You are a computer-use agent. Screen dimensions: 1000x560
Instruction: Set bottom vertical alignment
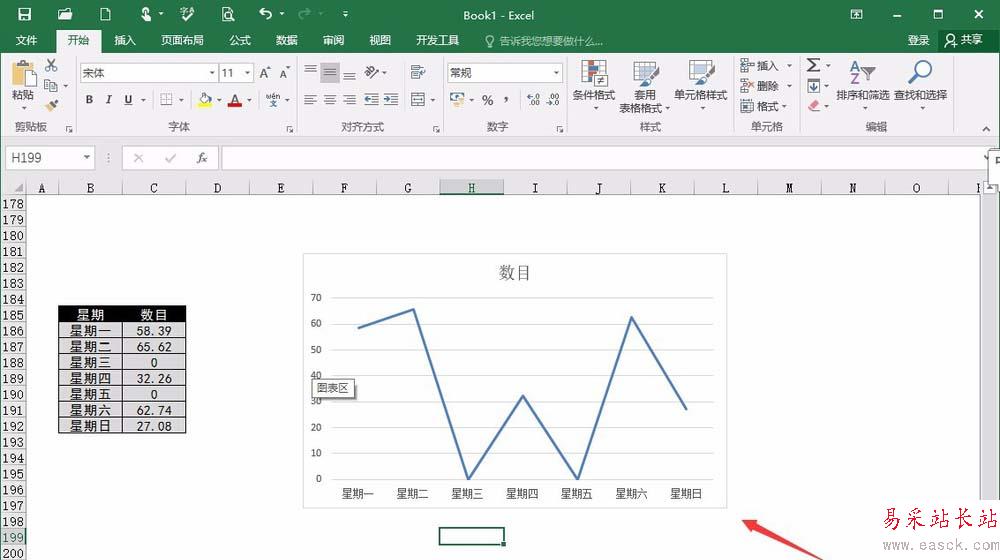tap(349, 75)
